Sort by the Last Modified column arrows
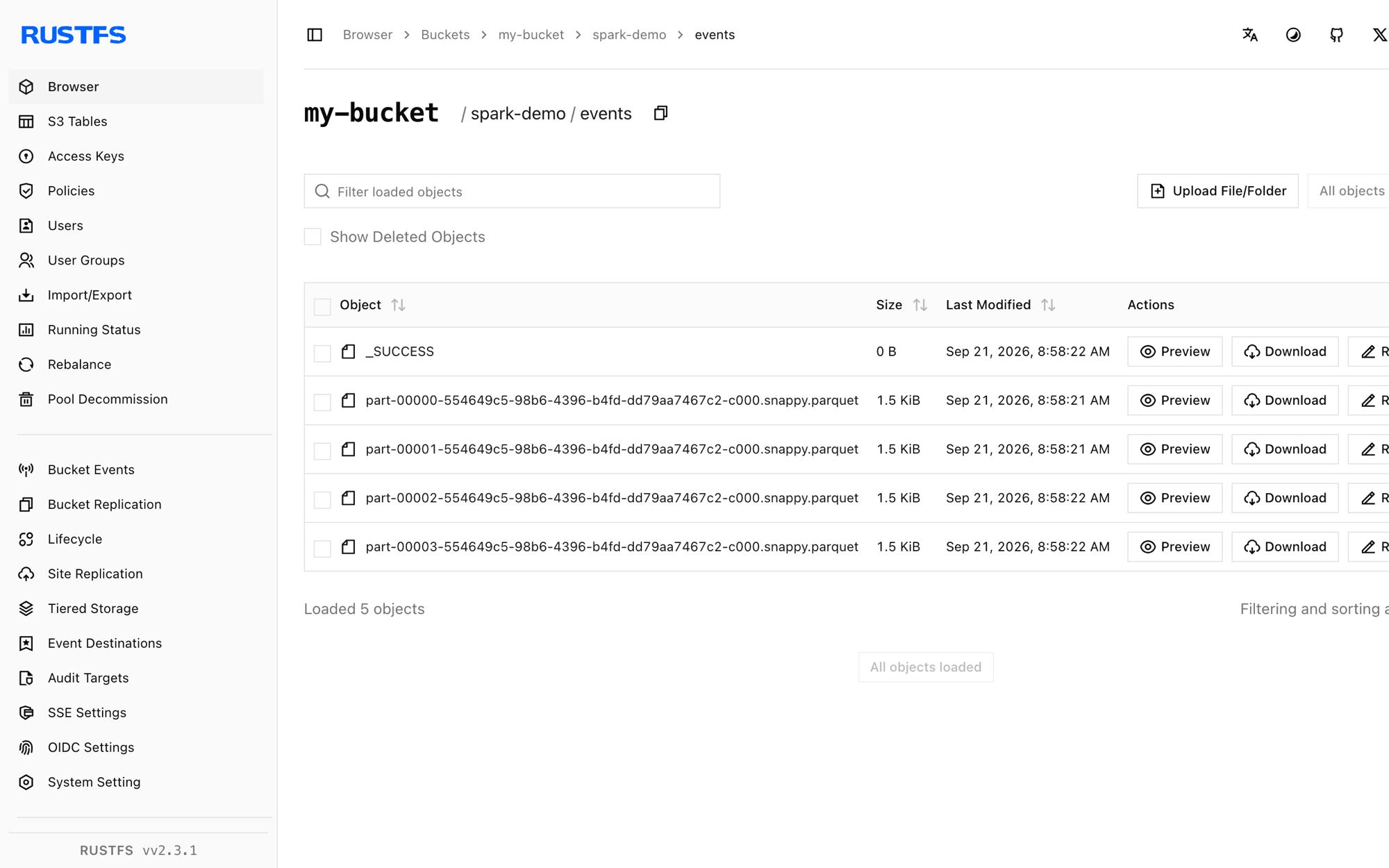1389x868 pixels. 1048,305
